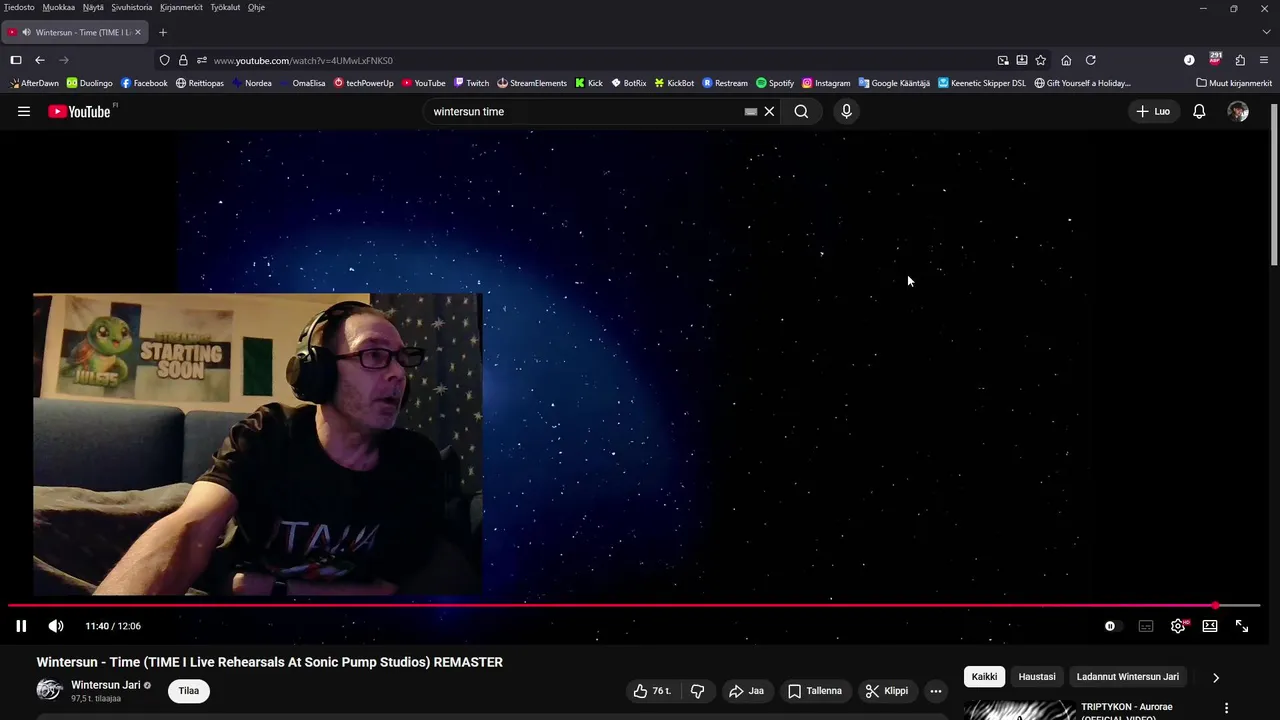Open the StreamElements bookmark
This screenshot has width=1280, height=720.
[x=532, y=83]
